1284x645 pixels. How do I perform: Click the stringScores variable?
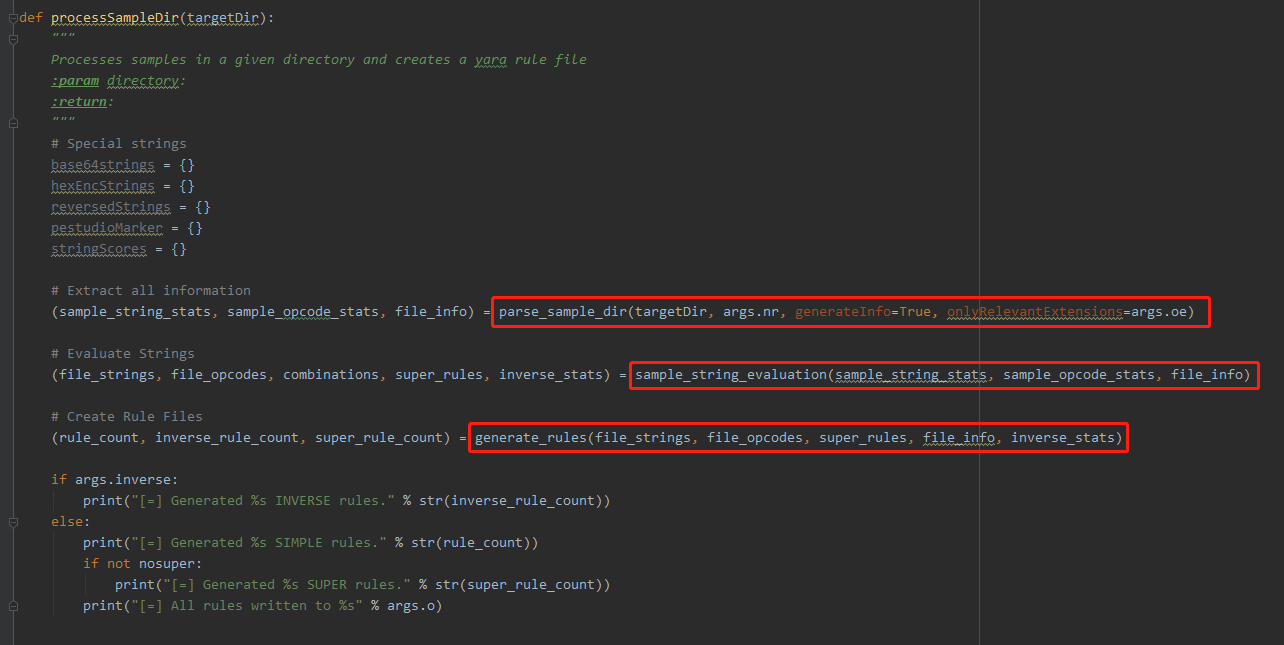point(99,249)
